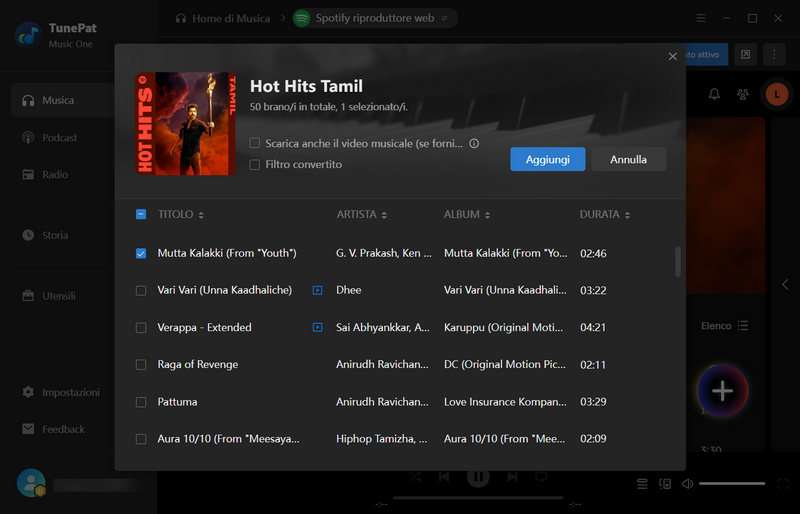This screenshot has height=514, width=800.
Task: Close the Hot Hits Tamil dialog
Action: pos(672,56)
